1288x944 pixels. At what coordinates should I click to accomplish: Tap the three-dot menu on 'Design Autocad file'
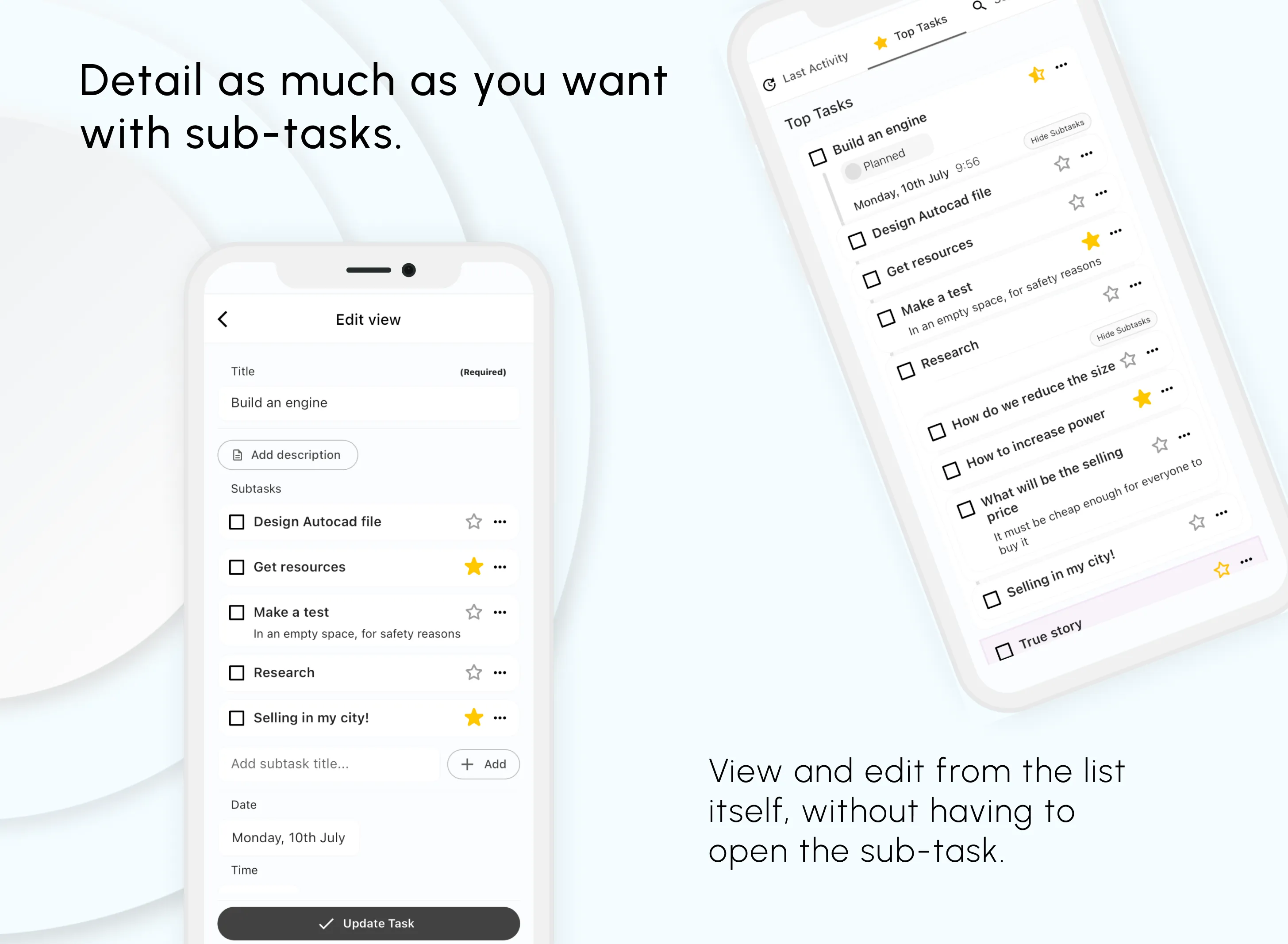point(500,521)
